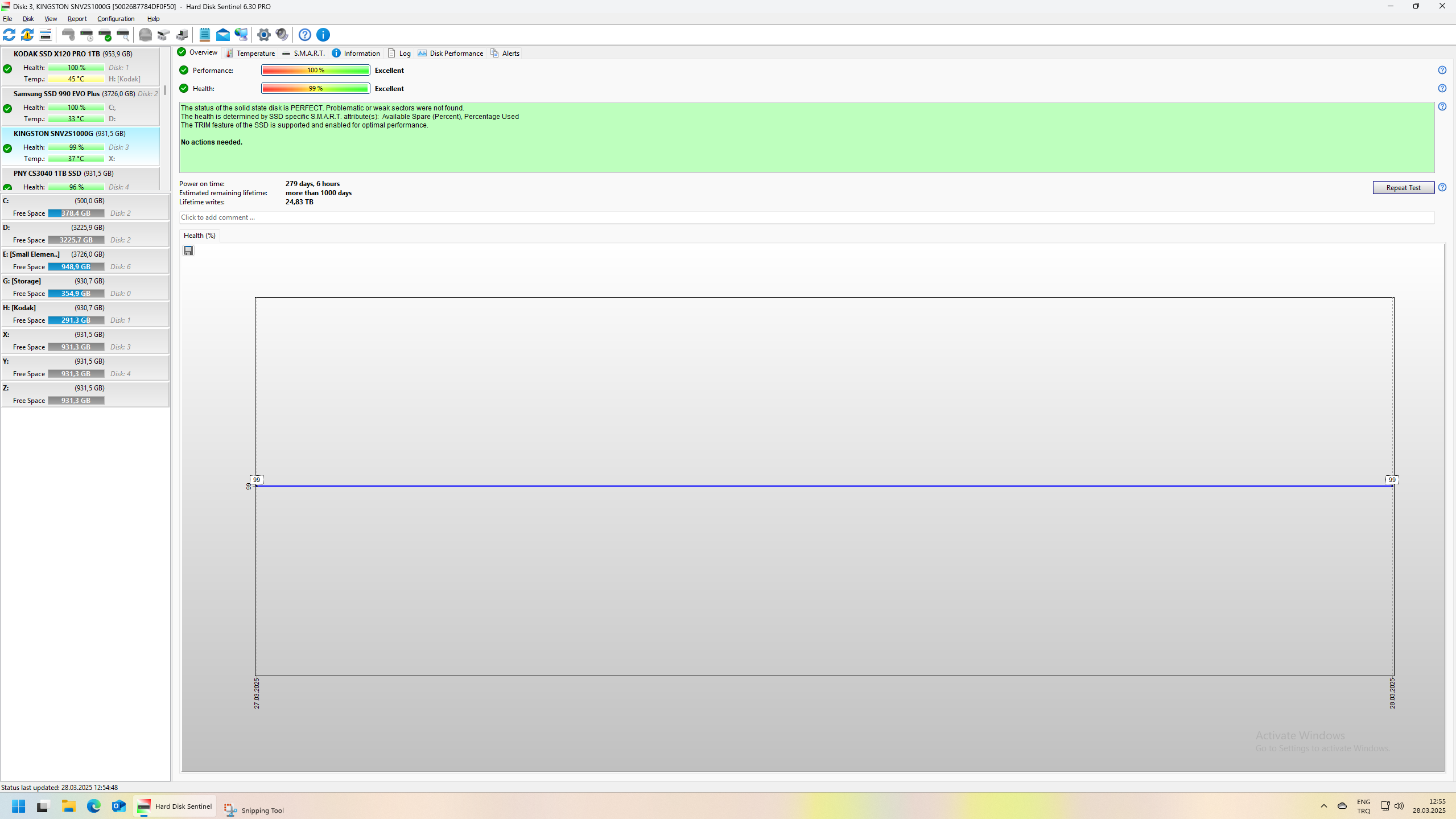Viewport: 1456px width, 819px height.
Task: Select the C: partition entry
Action: click(x=85, y=207)
